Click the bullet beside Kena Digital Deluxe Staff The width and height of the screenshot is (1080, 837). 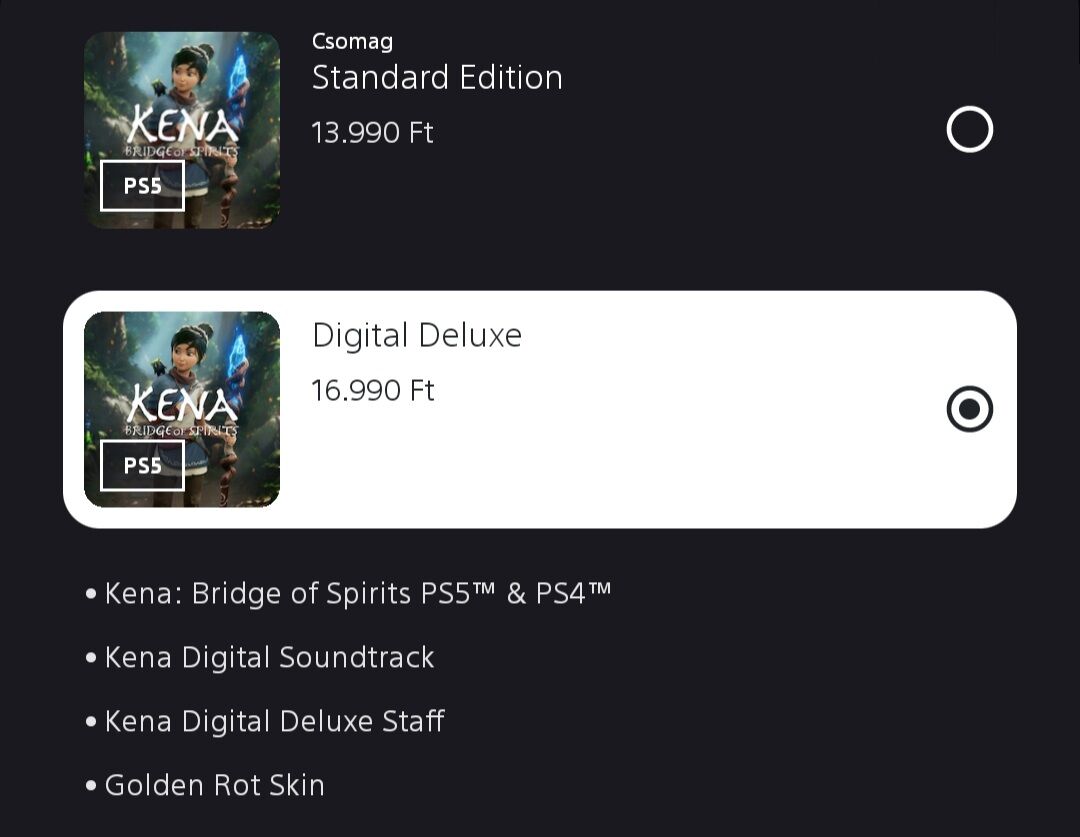tap(92, 722)
